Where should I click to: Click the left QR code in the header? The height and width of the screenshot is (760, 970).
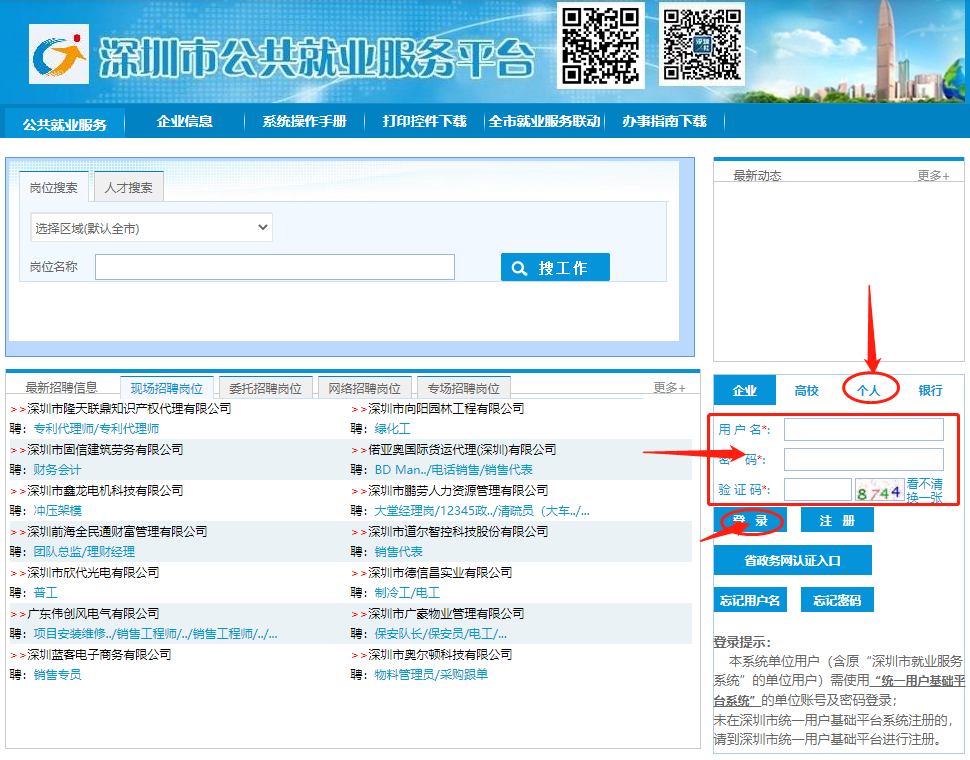599,48
